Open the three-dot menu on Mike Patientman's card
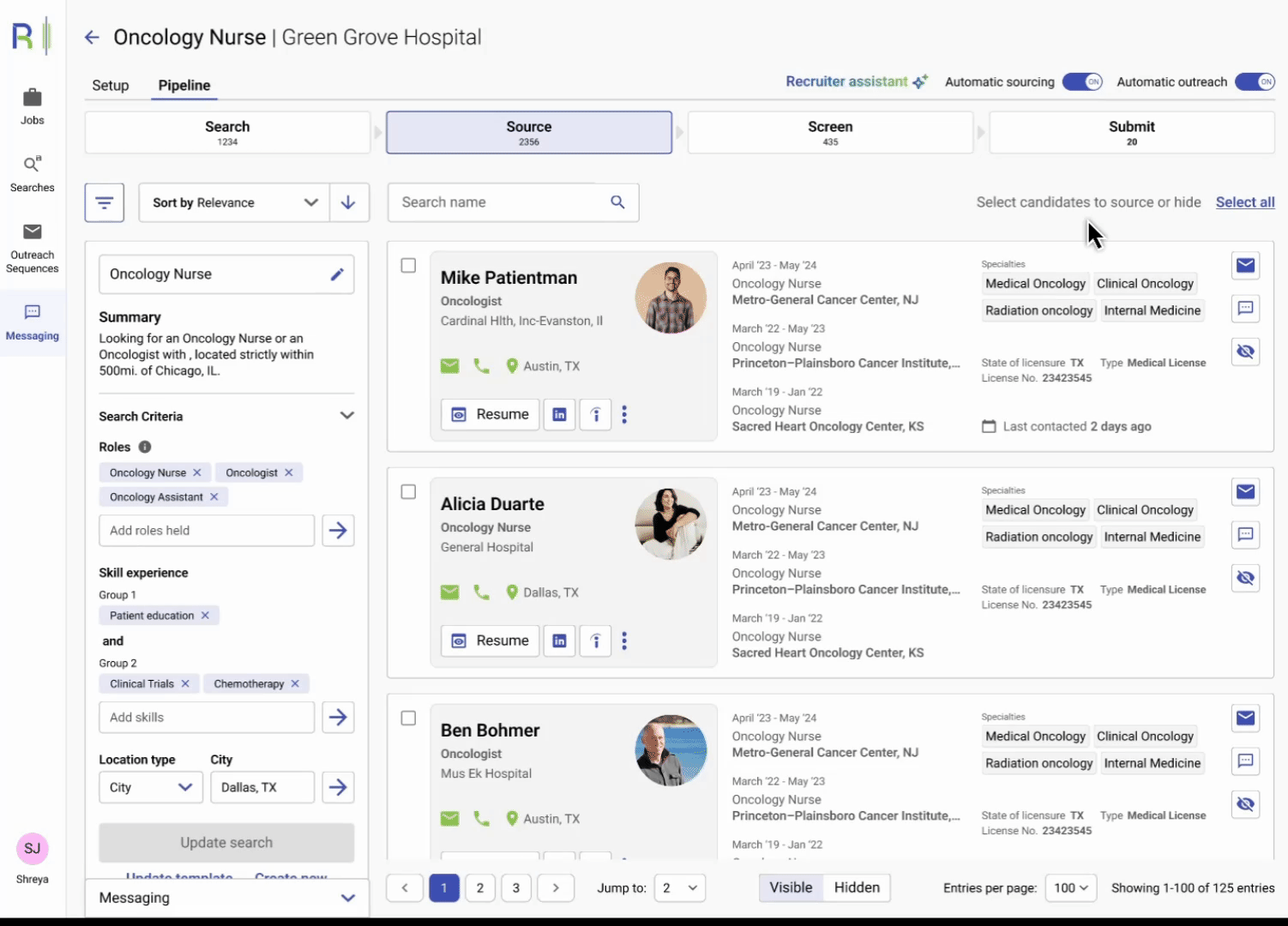1288x926 pixels. (x=624, y=414)
